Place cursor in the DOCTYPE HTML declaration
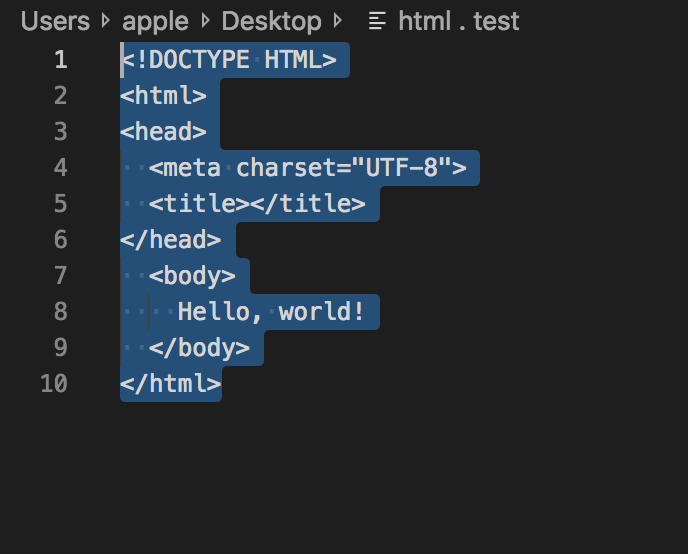This screenshot has width=688, height=554. pyautogui.click(x=229, y=60)
